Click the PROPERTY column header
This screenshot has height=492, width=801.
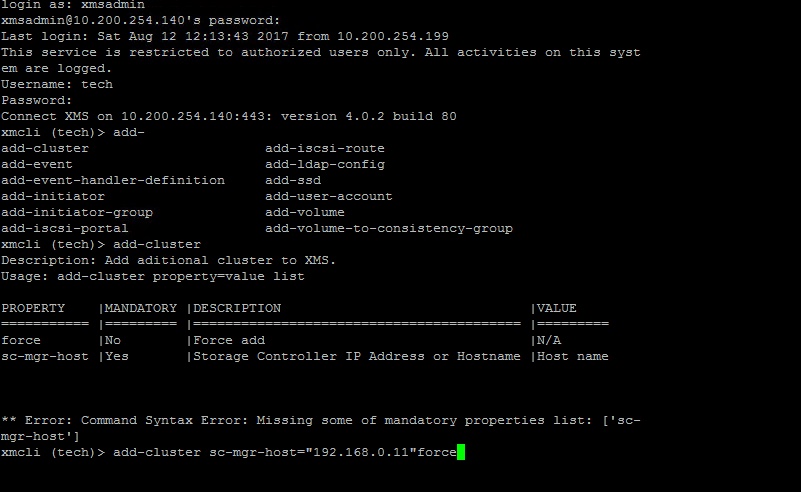[33, 308]
